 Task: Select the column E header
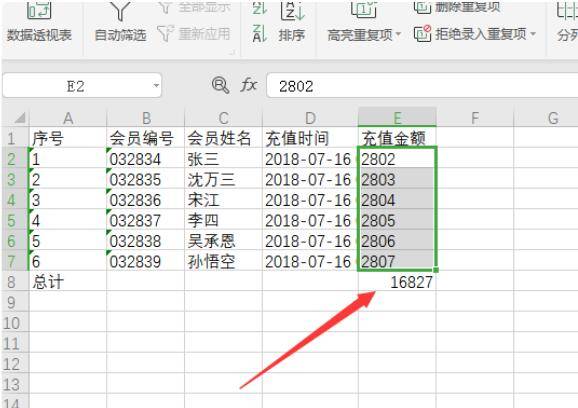397,118
